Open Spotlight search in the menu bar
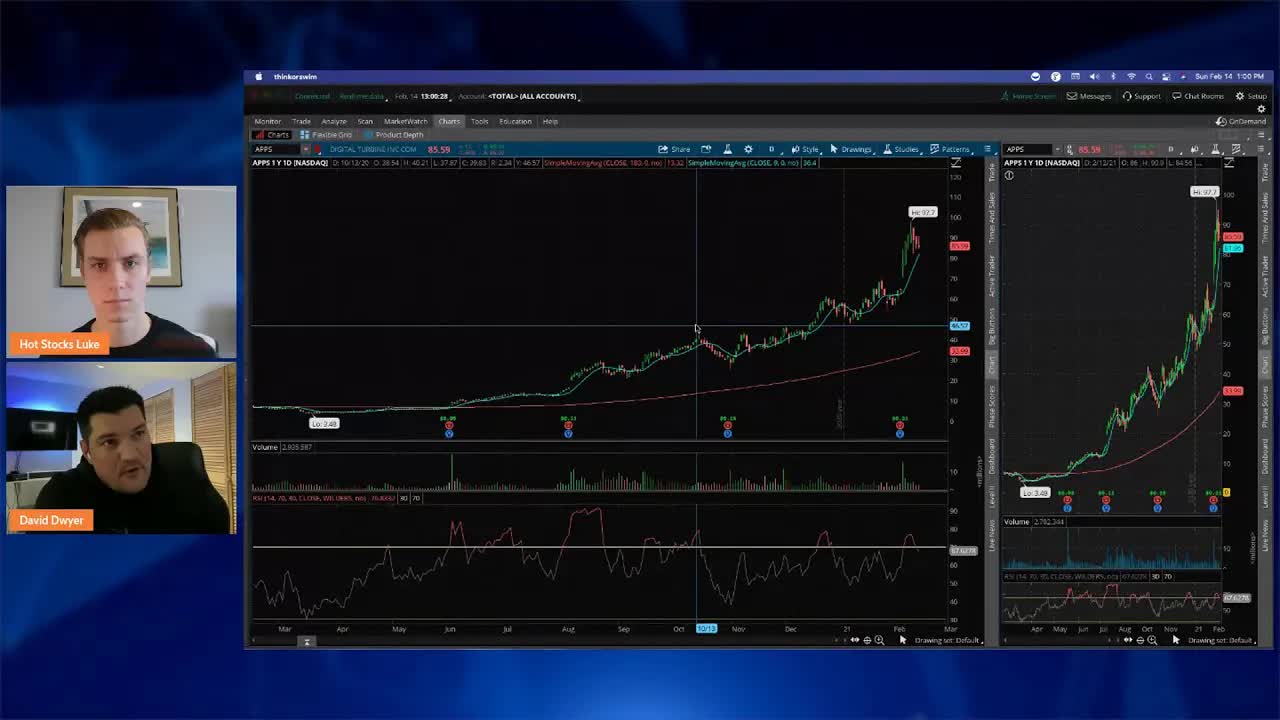Image resolution: width=1280 pixels, height=720 pixels. point(1149,76)
